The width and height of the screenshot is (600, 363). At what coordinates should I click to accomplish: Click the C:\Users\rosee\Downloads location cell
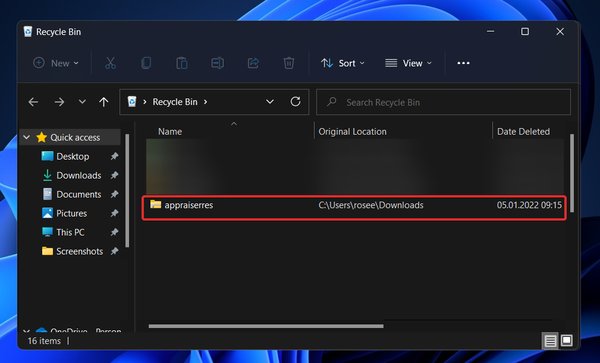[371, 205]
